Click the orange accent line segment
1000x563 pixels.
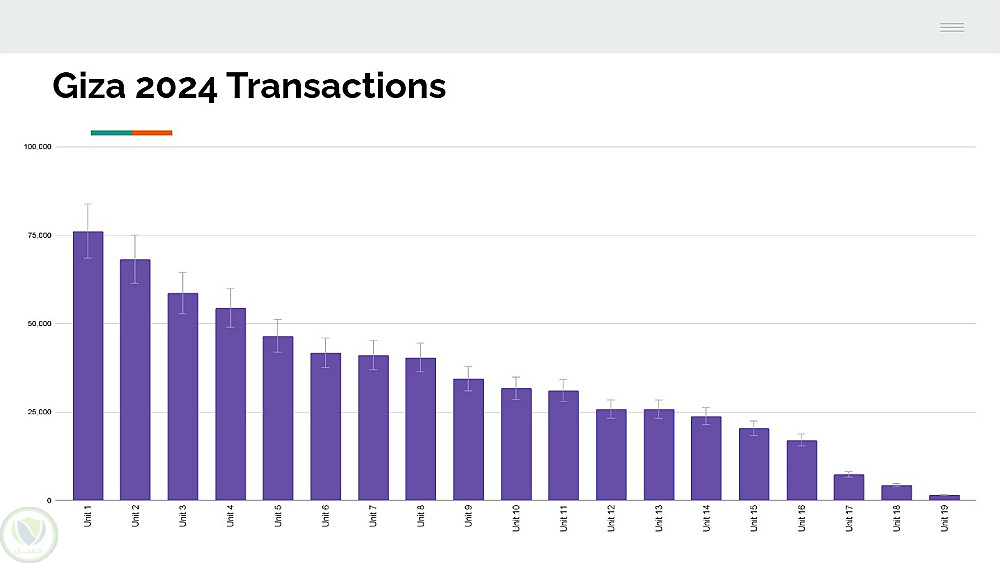tap(152, 132)
